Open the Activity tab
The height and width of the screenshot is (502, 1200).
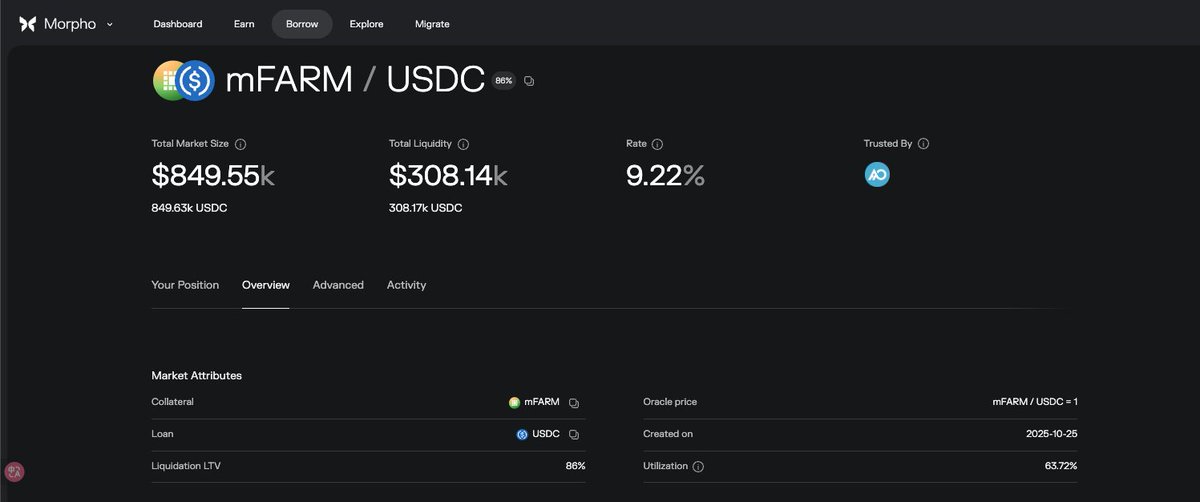pos(406,285)
